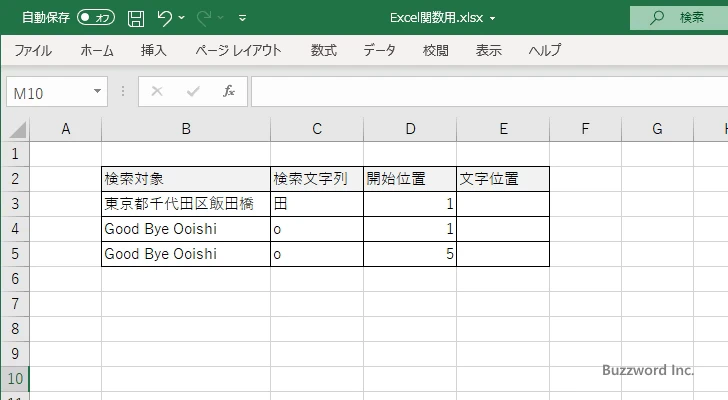Select column E header
Image resolution: width=728 pixels, height=400 pixels.
click(503, 129)
